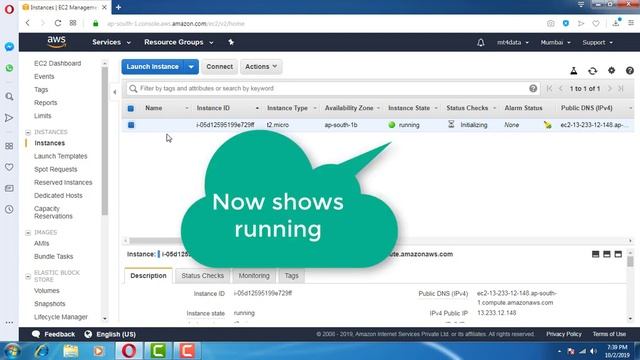The height and width of the screenshot is (360, 640).
Task: Click Connect button
Action: tap(219, 67)
